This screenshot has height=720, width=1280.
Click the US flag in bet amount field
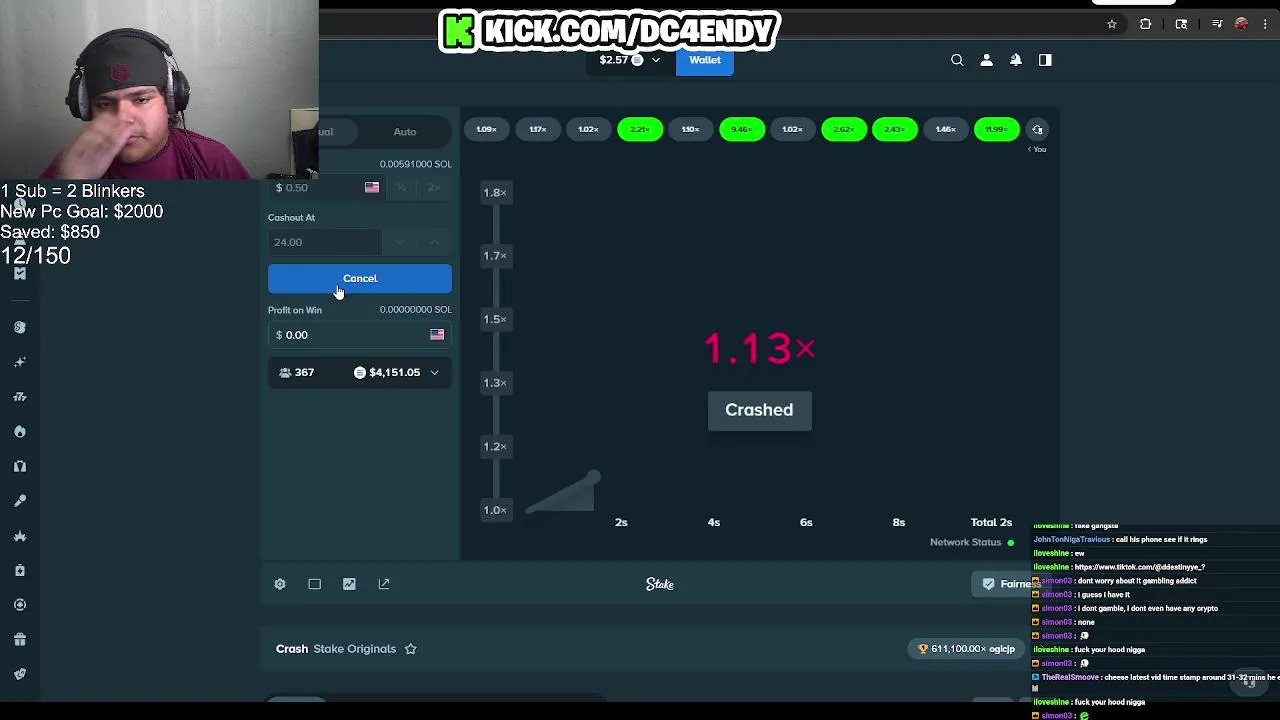pos(372,187)
